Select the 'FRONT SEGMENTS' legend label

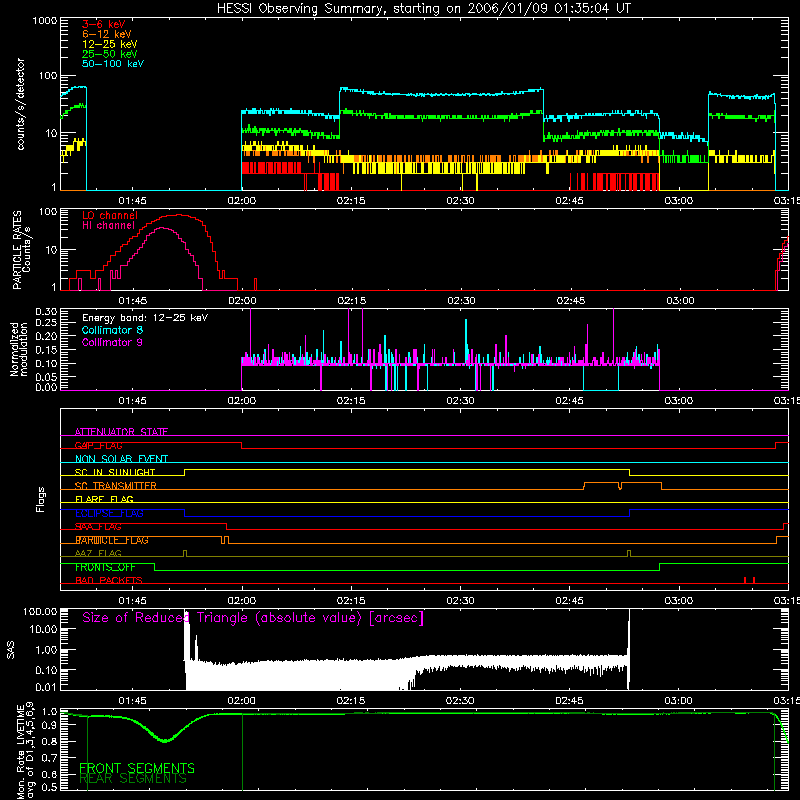click(x=137, y=768)
